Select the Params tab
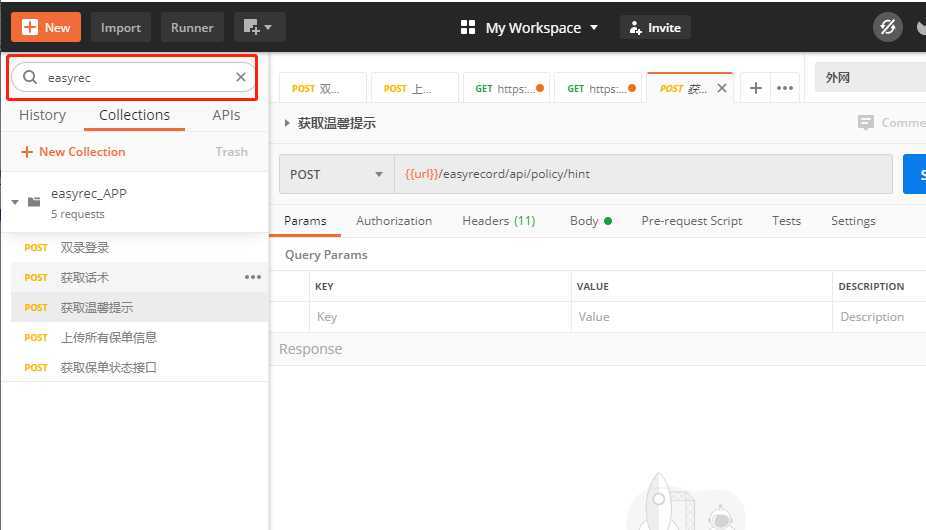Viewport: 926px width, 530px height. (305, 221)
